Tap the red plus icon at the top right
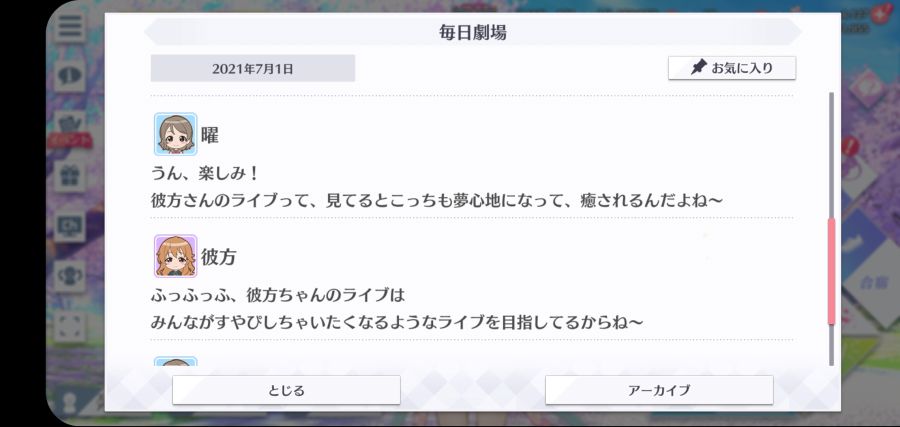 point(877,15)
